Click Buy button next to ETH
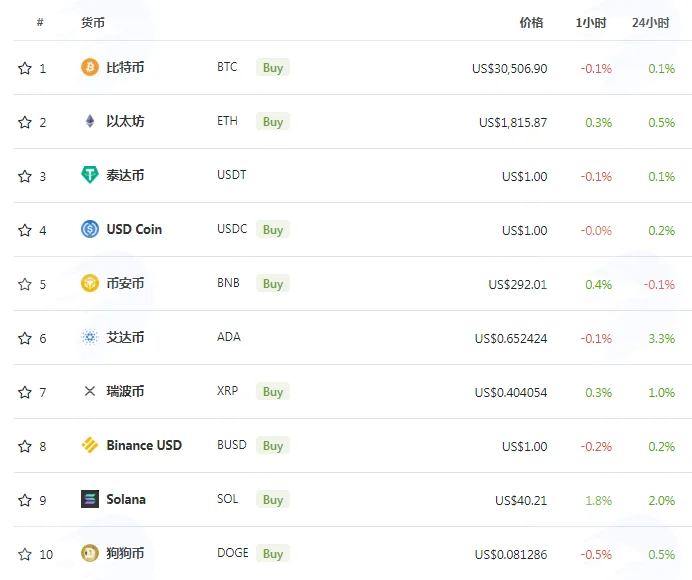The height and width of the screenshot is (580, 692). (x=273, y=121)
